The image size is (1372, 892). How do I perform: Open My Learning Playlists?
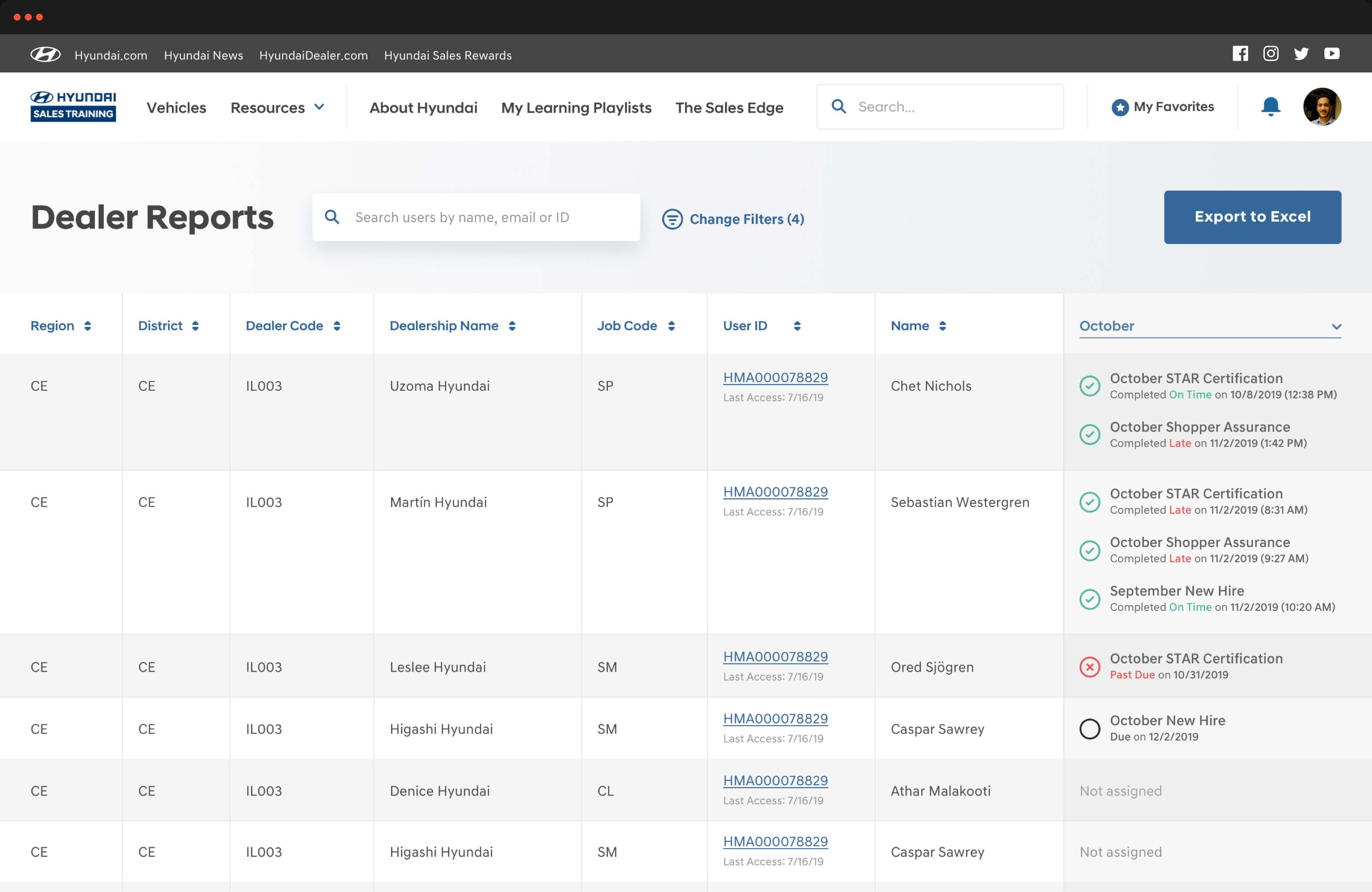[577, 107]
